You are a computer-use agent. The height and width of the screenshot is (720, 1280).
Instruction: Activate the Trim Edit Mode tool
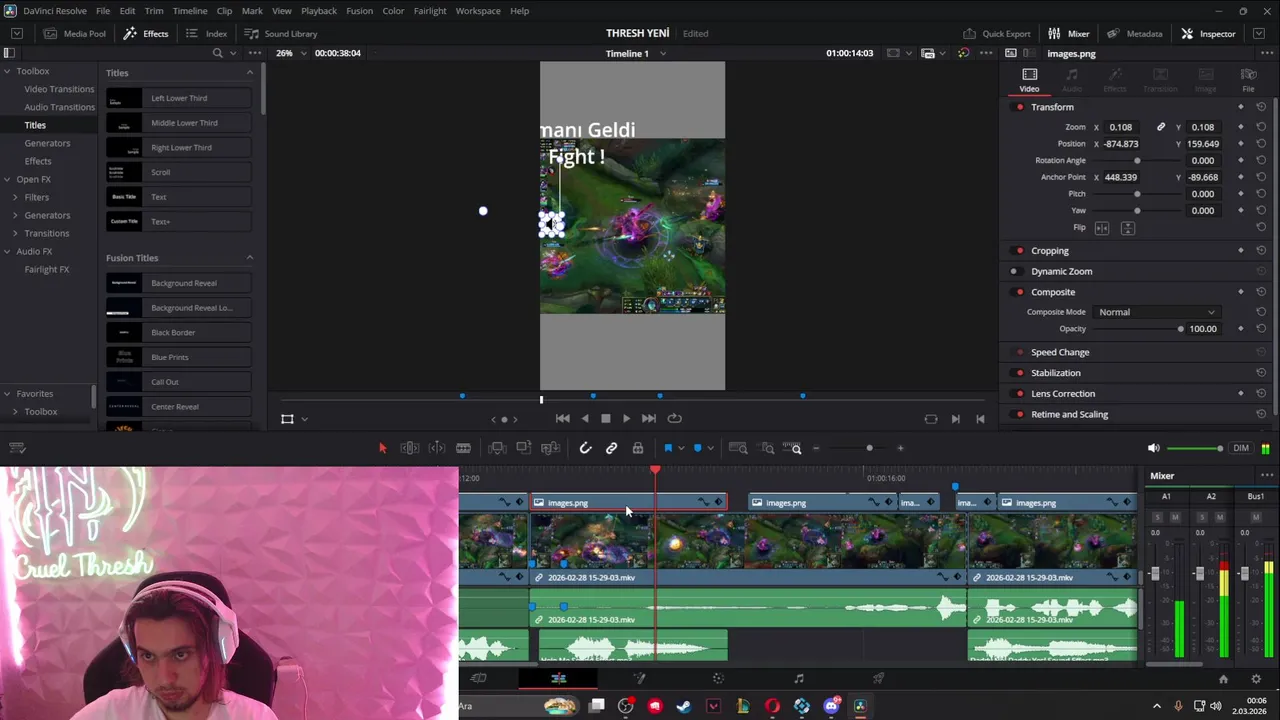point(409,448)
